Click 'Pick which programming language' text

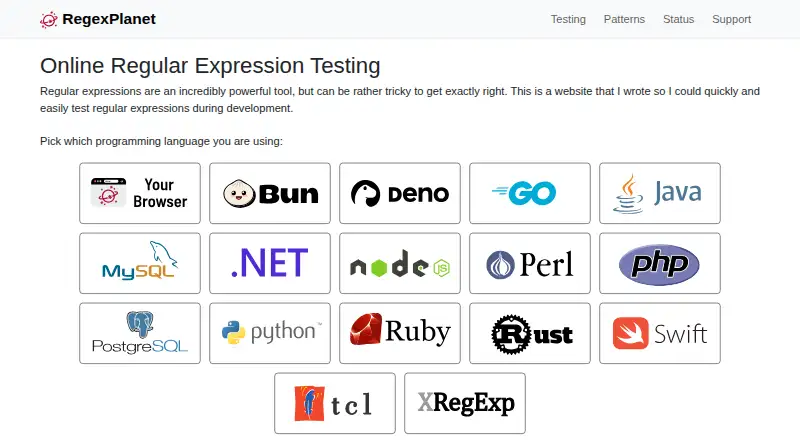click(161, 141)
